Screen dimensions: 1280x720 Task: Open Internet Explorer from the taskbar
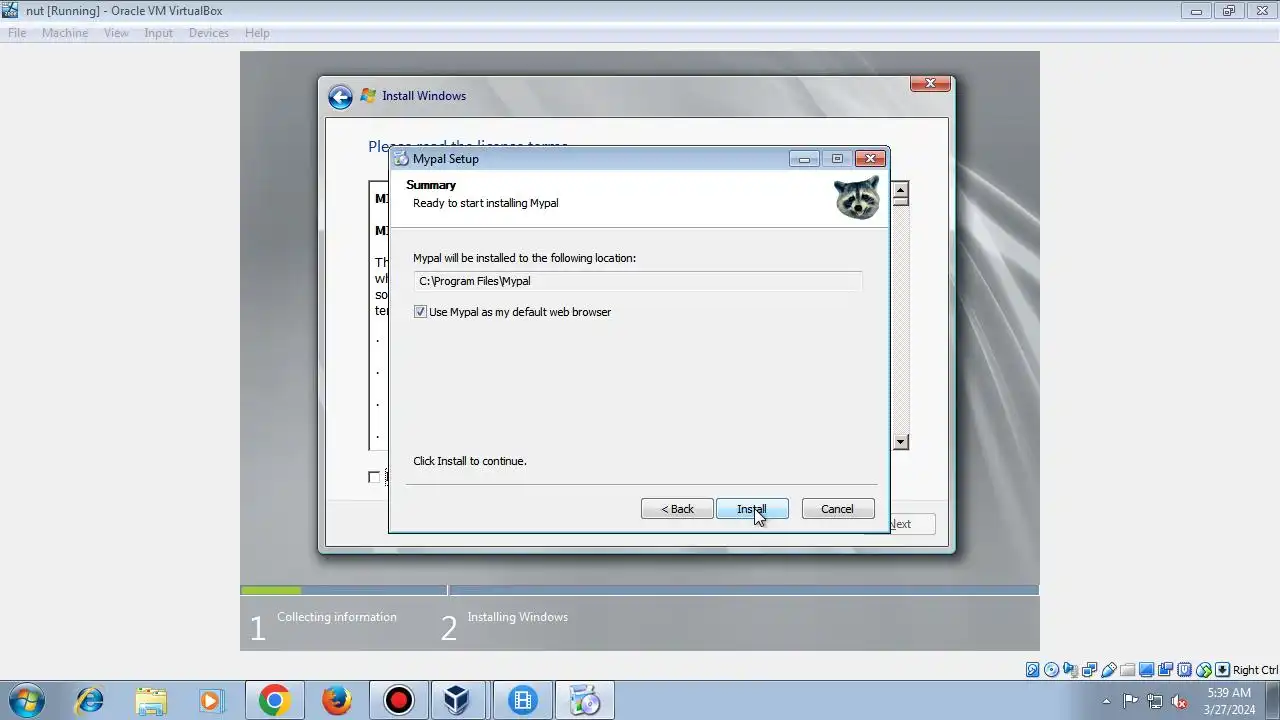point(89,700)
